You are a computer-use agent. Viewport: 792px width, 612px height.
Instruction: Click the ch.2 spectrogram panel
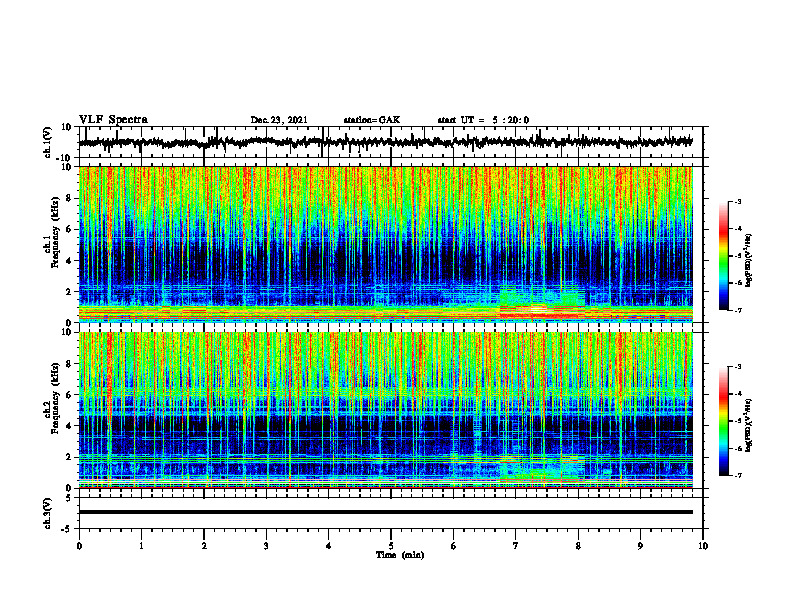pos(386,410)
